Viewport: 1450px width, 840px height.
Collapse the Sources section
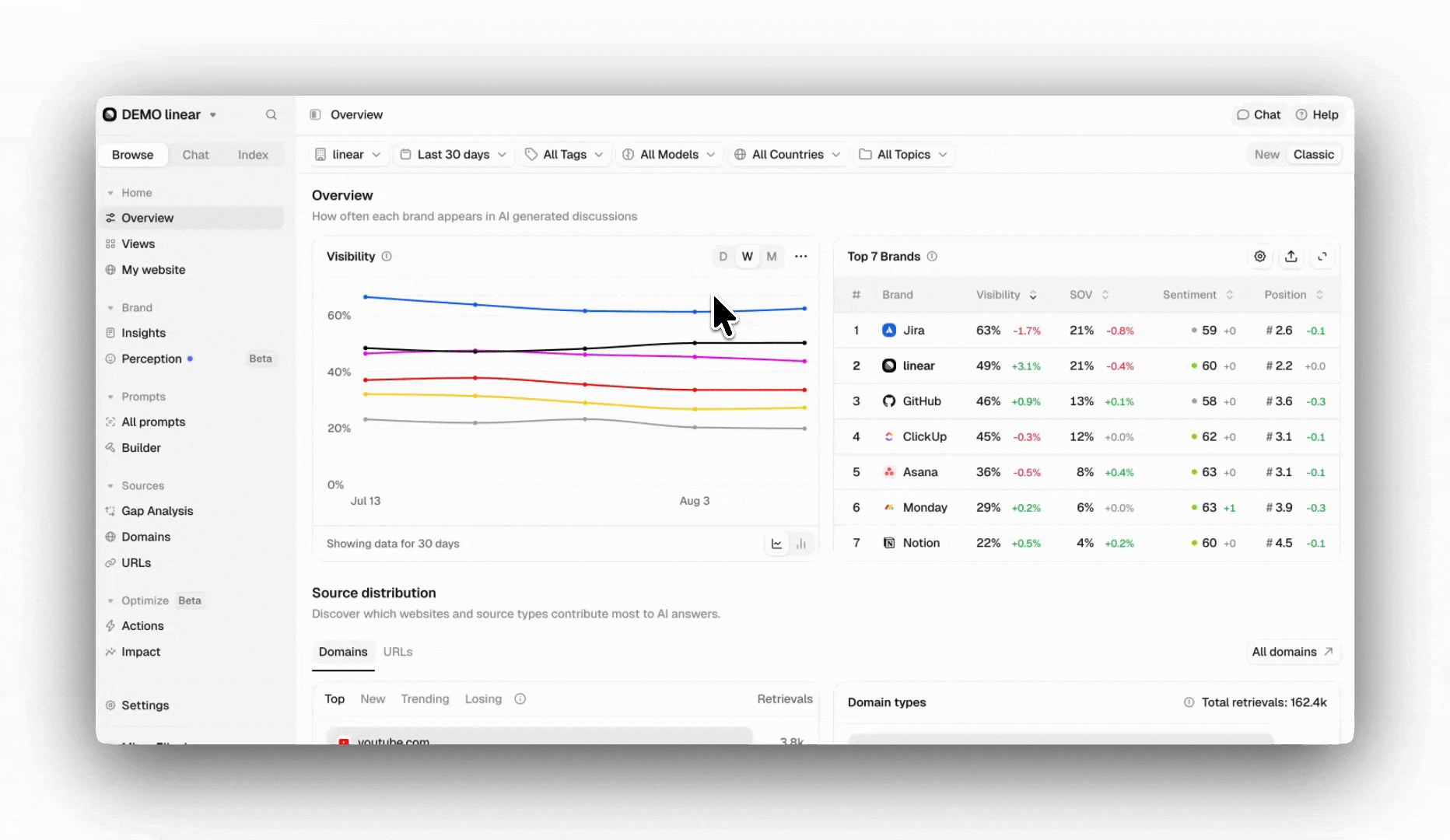[x=135, y=485]
